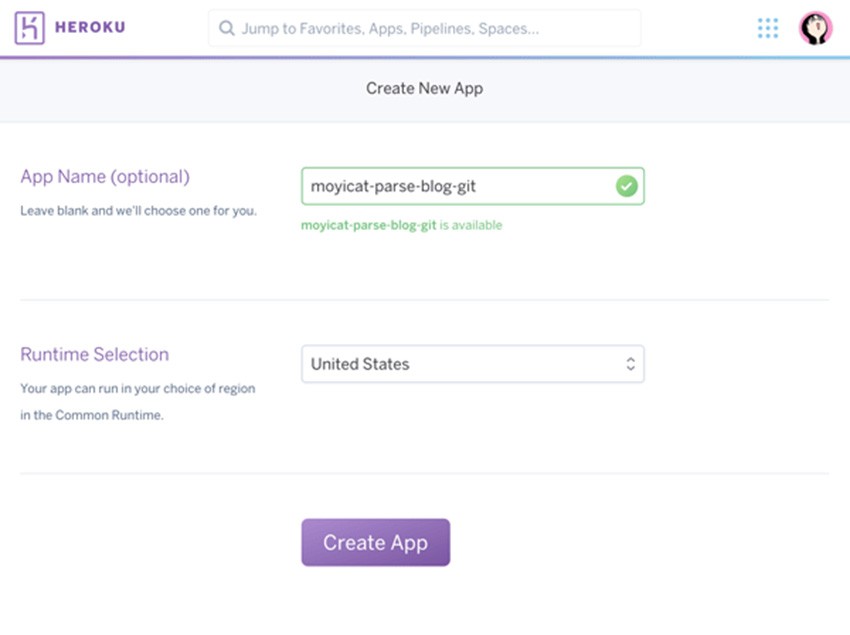850x635 pixels.
Task: Click the Create App button
Action: (x=376, y=542)
